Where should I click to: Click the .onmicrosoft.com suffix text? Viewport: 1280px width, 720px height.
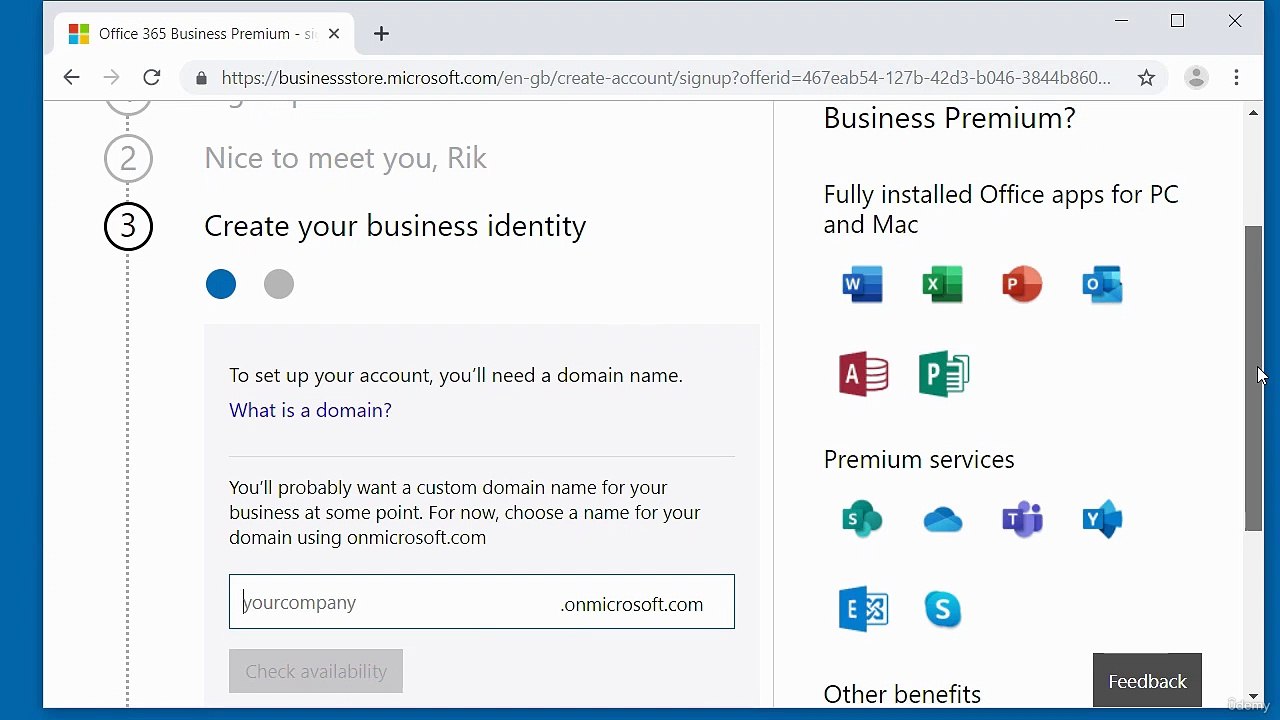point(632,604)
